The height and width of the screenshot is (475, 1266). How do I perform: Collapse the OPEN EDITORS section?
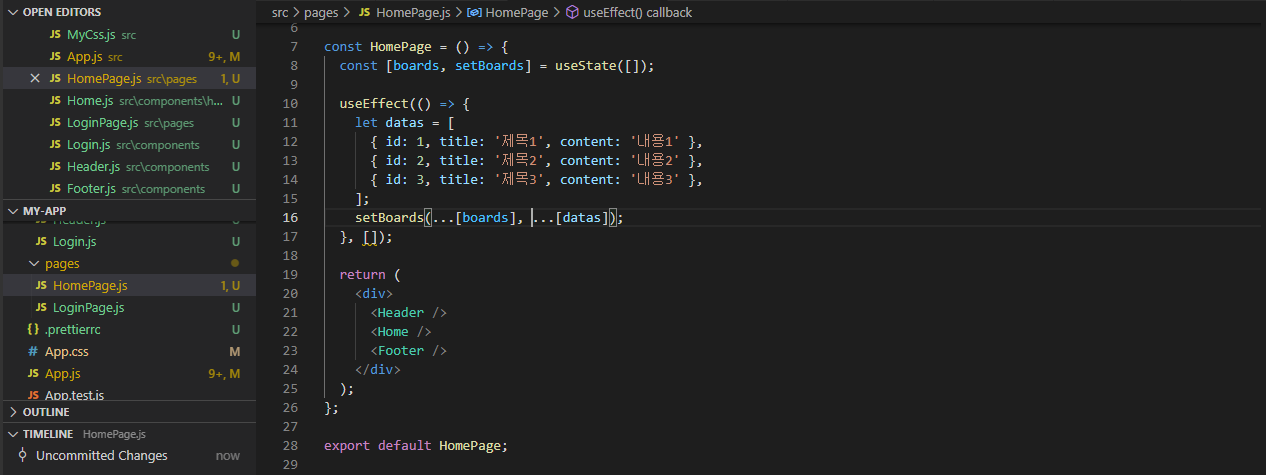(x=14, y=12)
